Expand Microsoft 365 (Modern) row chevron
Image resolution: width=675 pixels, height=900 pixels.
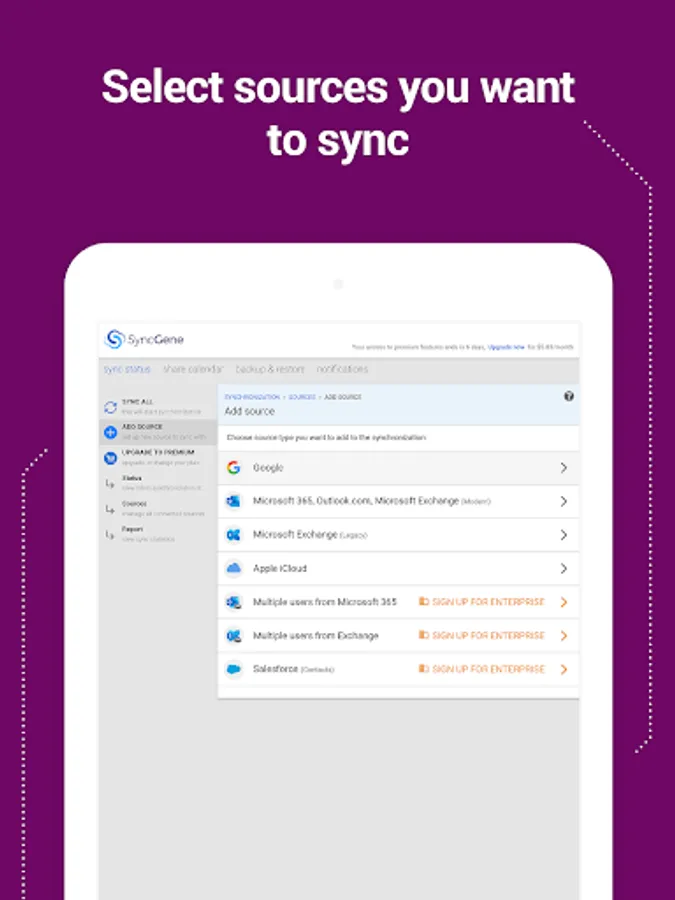(564, 501)
